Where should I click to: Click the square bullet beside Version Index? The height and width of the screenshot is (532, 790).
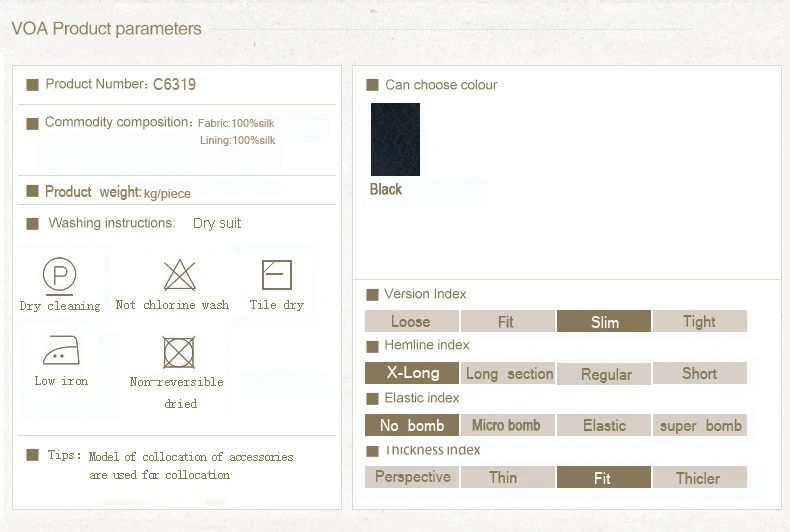click(372, 295)
